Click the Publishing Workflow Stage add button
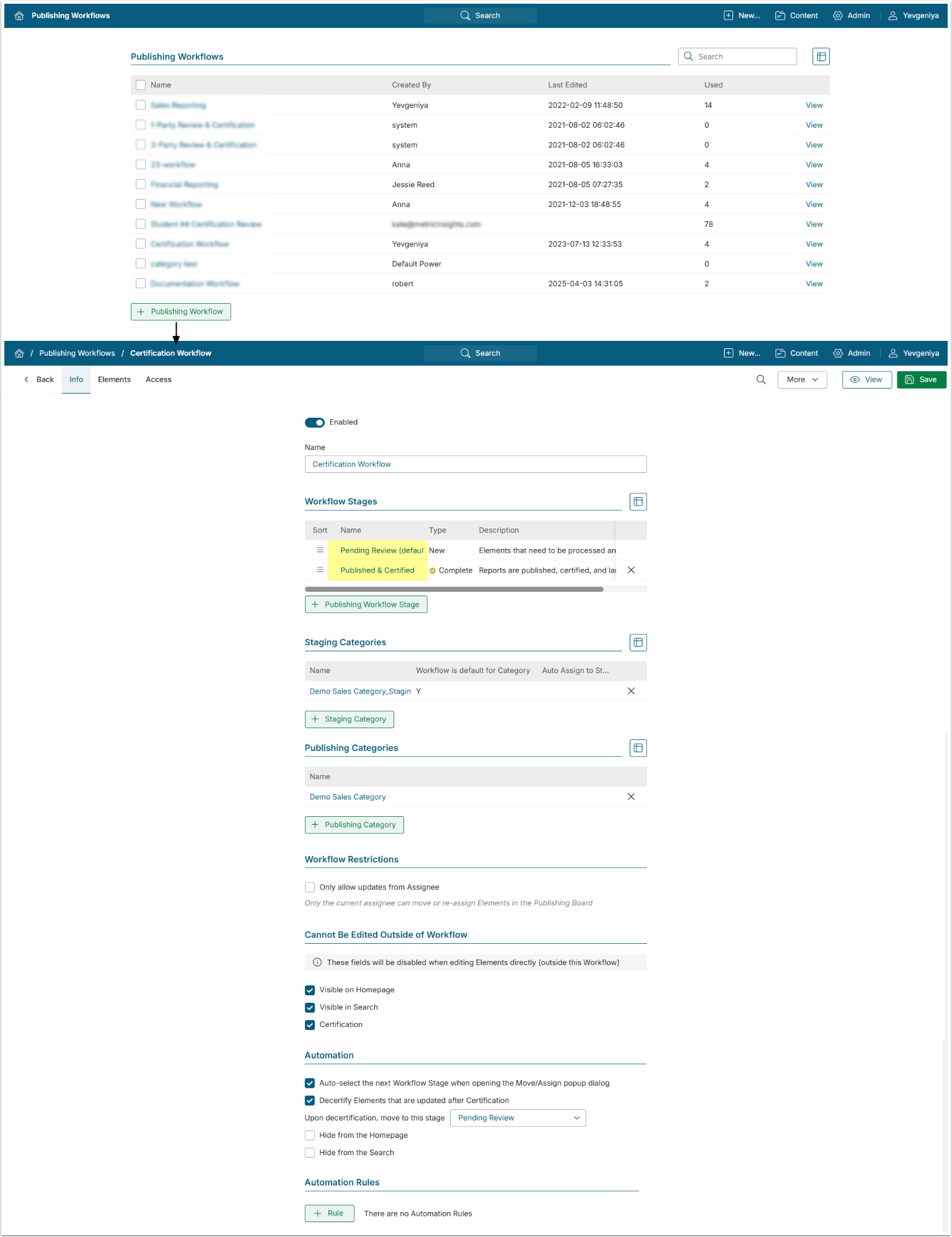The image size is (952, 1237). (x=366, y=605)
